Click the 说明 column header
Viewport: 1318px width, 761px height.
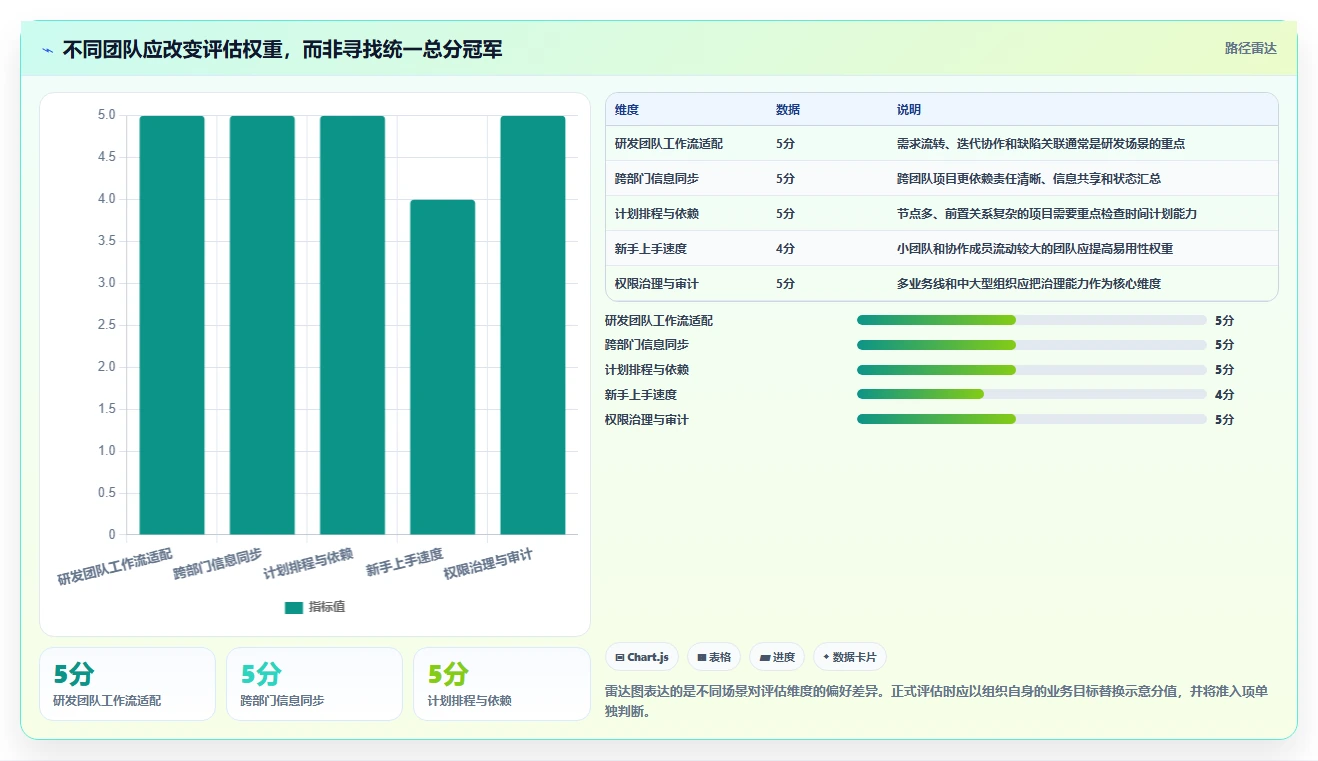tap(909, 110)
